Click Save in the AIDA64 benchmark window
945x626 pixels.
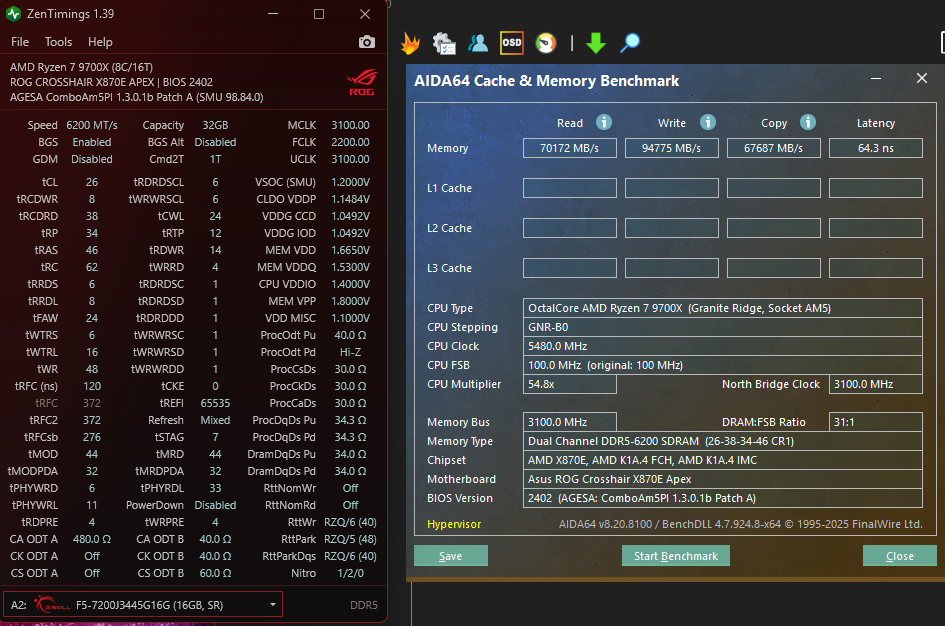(451, 556)
